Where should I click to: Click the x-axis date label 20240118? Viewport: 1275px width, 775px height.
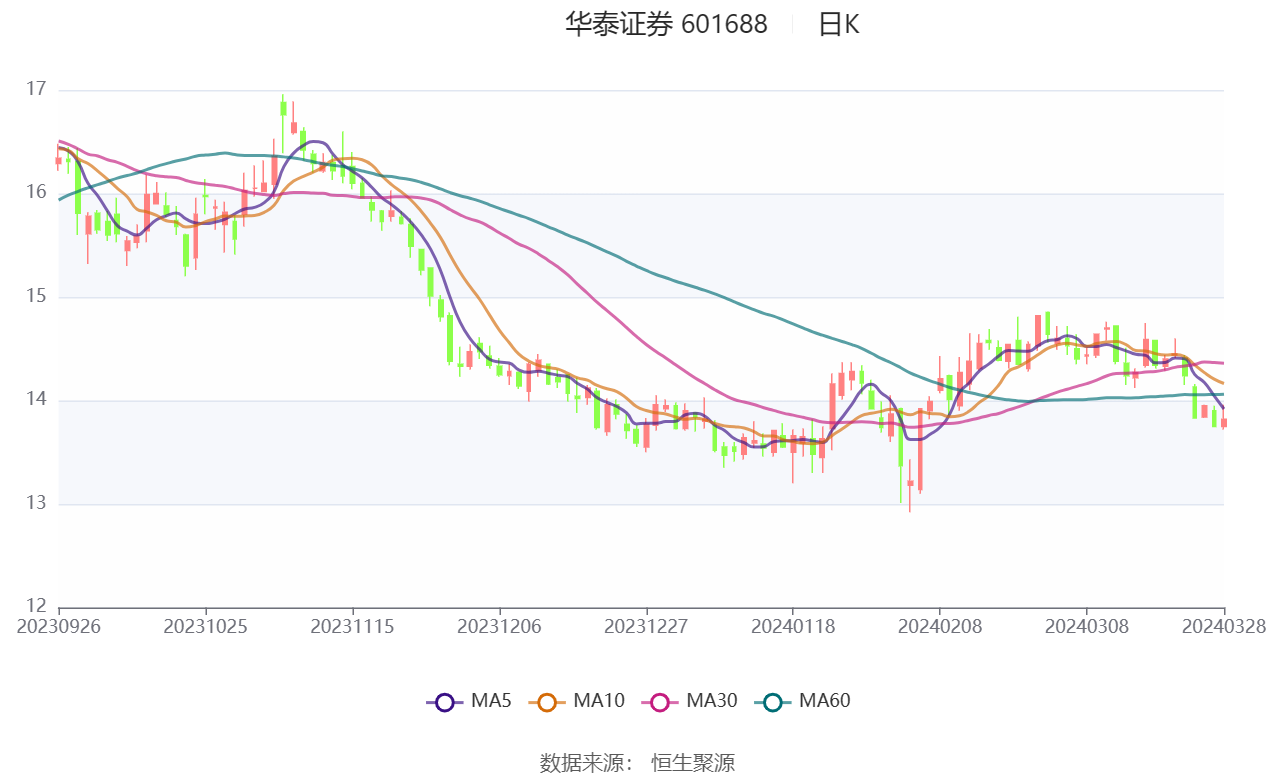click(x=792, y=626)
